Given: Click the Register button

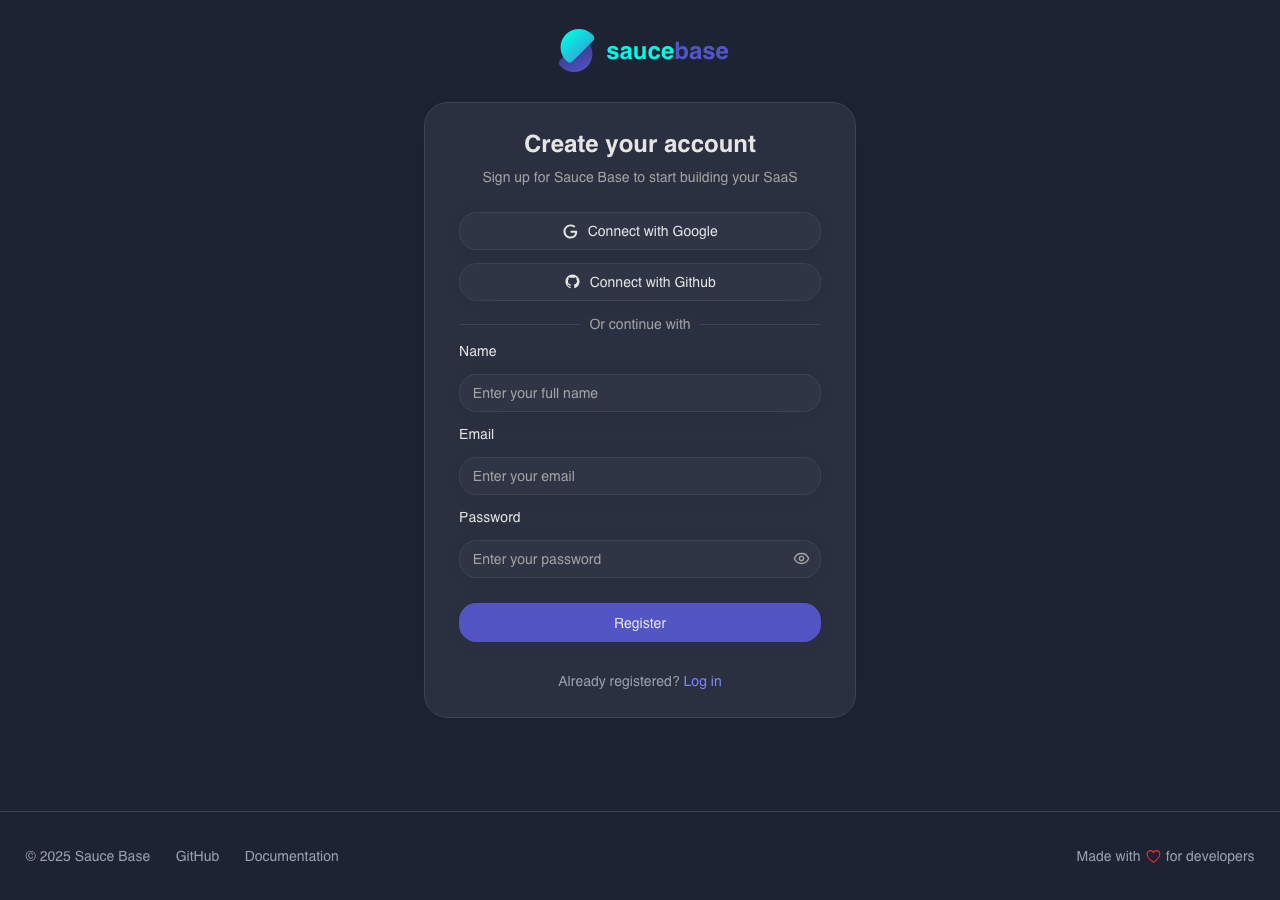Looking at the screenshot, I should (x=639, y=622).
